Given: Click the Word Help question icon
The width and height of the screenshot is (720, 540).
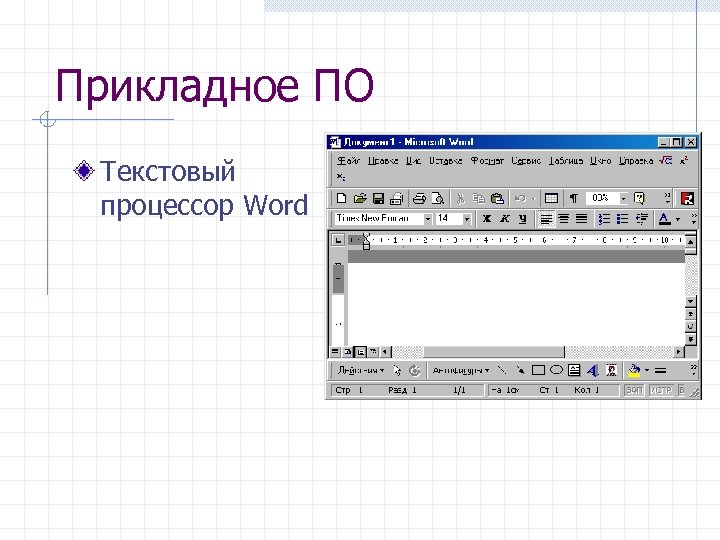Looking at the screenshot, I should click(639, 198).
